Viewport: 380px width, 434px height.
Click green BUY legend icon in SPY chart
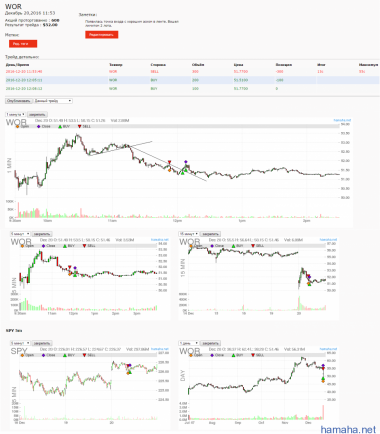[x=65, y=355]
